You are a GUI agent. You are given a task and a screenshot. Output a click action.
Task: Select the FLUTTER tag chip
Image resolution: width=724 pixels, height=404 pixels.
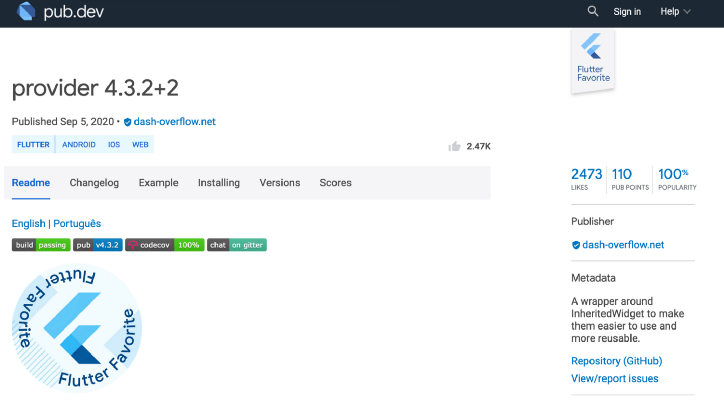tap(33, 145)
